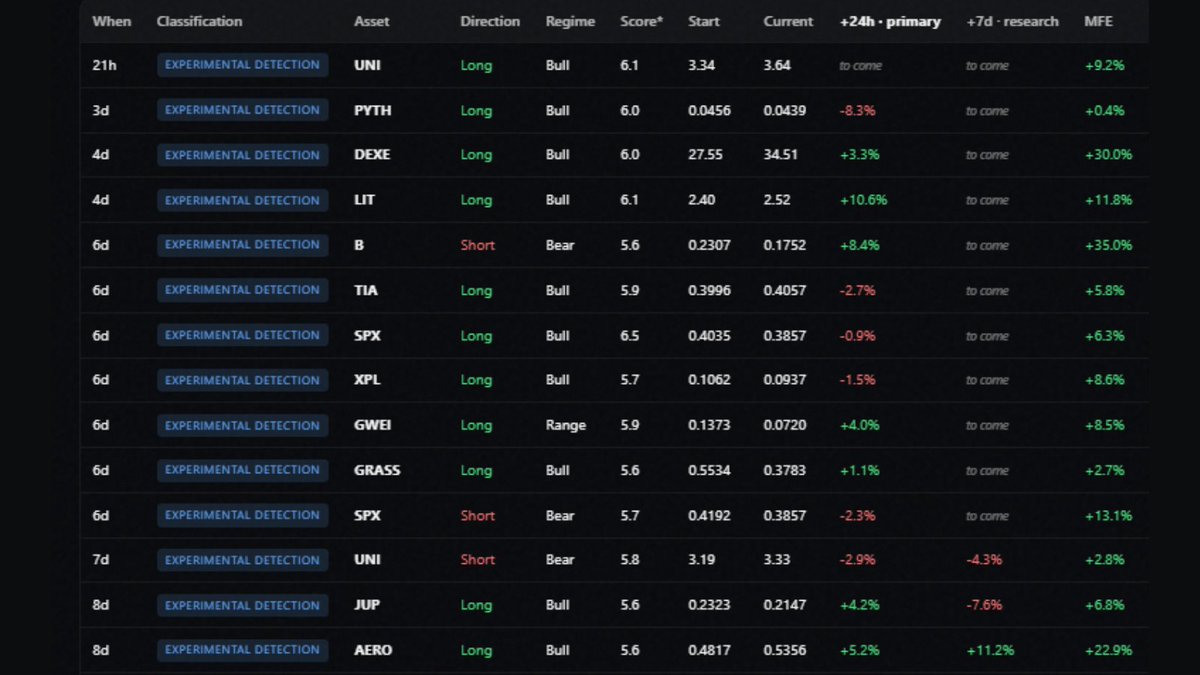Screen dimensions: 1200x675
Task: Click the +22.9% MFE value
Action: coord(1108,650)
